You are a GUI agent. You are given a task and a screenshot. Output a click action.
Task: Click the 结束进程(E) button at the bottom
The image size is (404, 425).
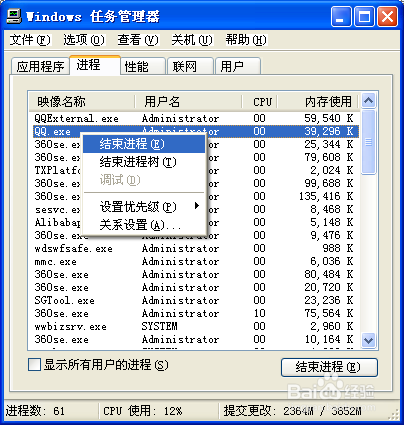pyautogui.click(x=329, y=367)
